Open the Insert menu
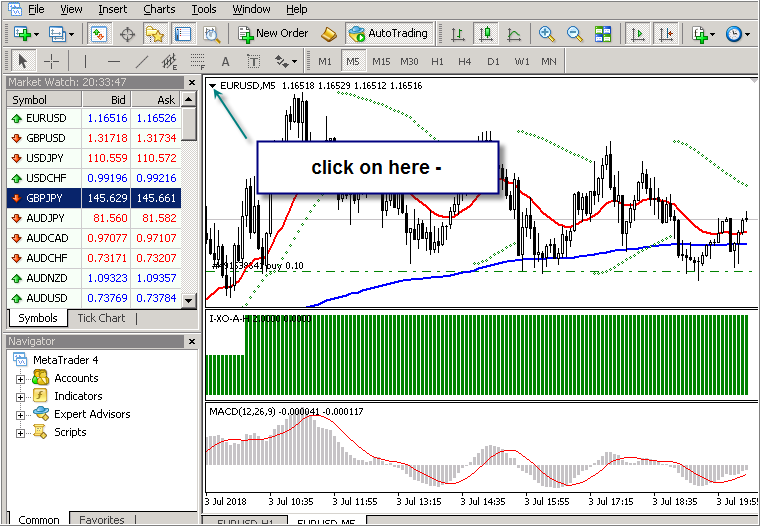This screenshot has width=760, height=526. [113, 9]
